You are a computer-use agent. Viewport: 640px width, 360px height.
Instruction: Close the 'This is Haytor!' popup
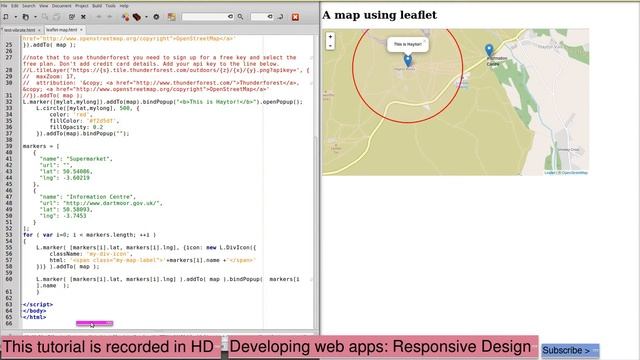click(x=424, y=41)
